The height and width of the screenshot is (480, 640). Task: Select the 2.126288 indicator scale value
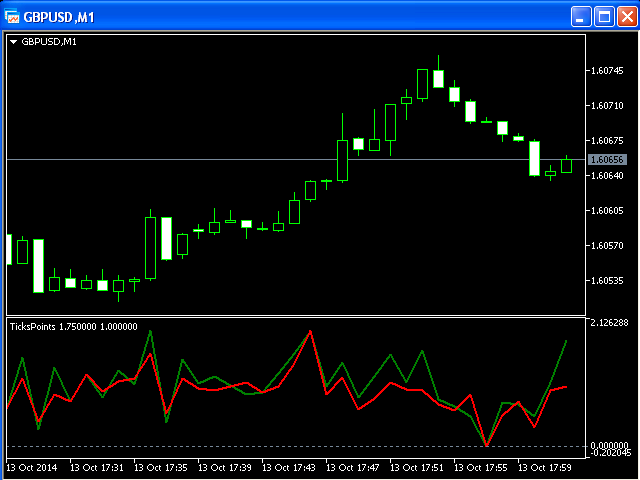(x=608, y=323)
